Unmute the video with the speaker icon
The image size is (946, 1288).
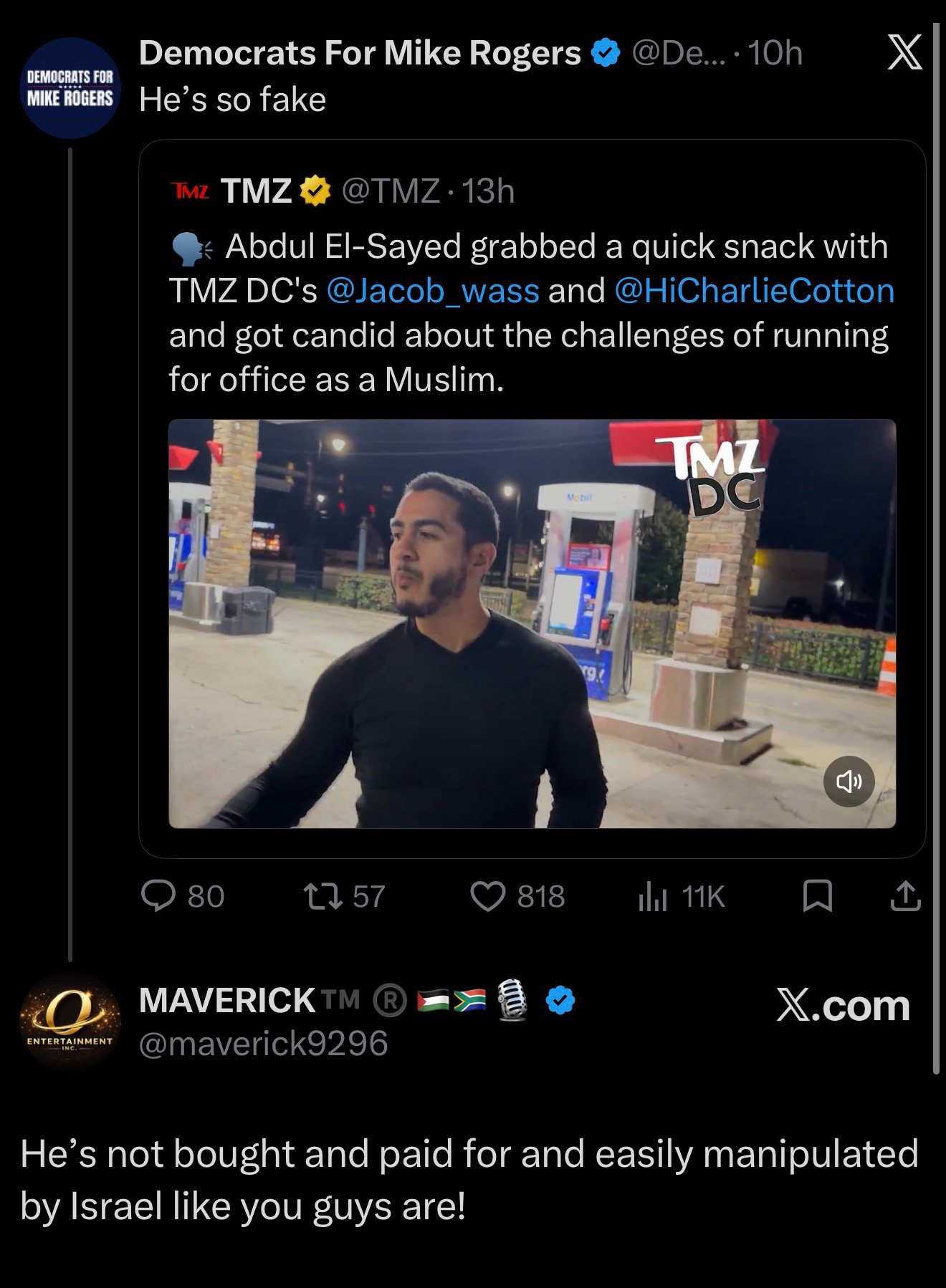[x=849, y=781]
